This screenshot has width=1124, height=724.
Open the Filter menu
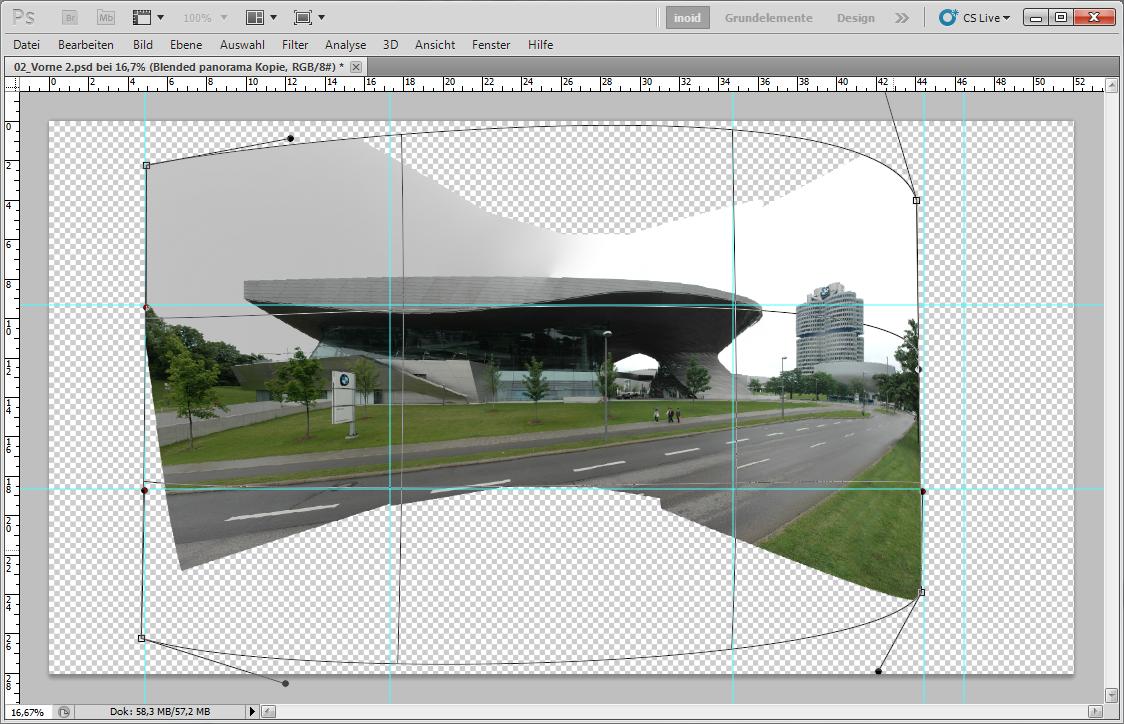(295, 44)
